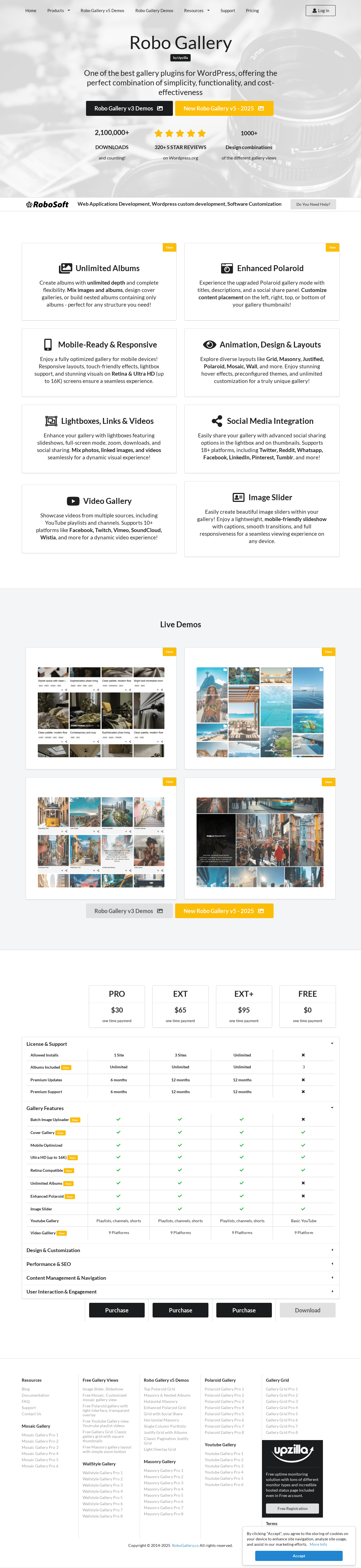Open the RoboGallery.co footer link
This screenshot has width=361, height=1568.
pyautogui.click(x=185, y=1545)
